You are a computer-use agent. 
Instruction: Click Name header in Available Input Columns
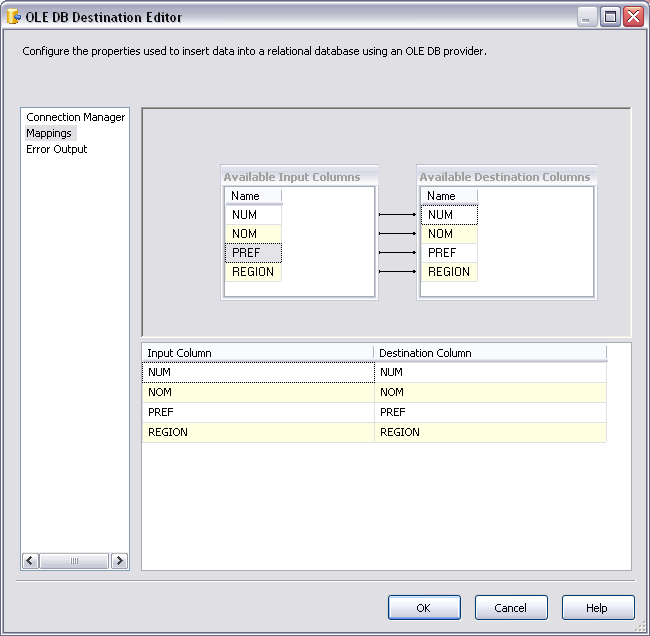tap(253, 196)
